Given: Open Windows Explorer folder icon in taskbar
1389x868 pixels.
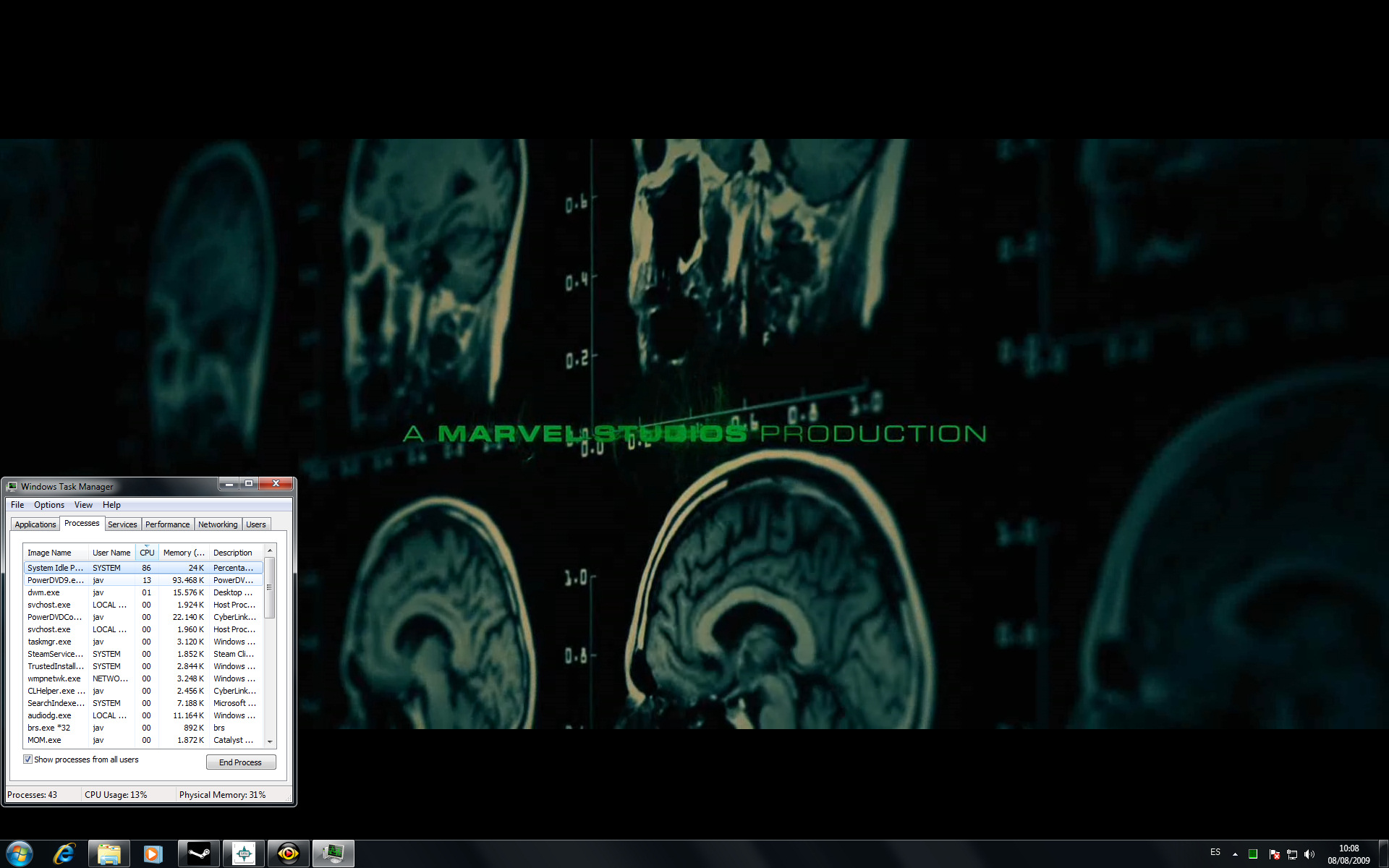Looking at the screenshot, I should (x=109, y=854).
